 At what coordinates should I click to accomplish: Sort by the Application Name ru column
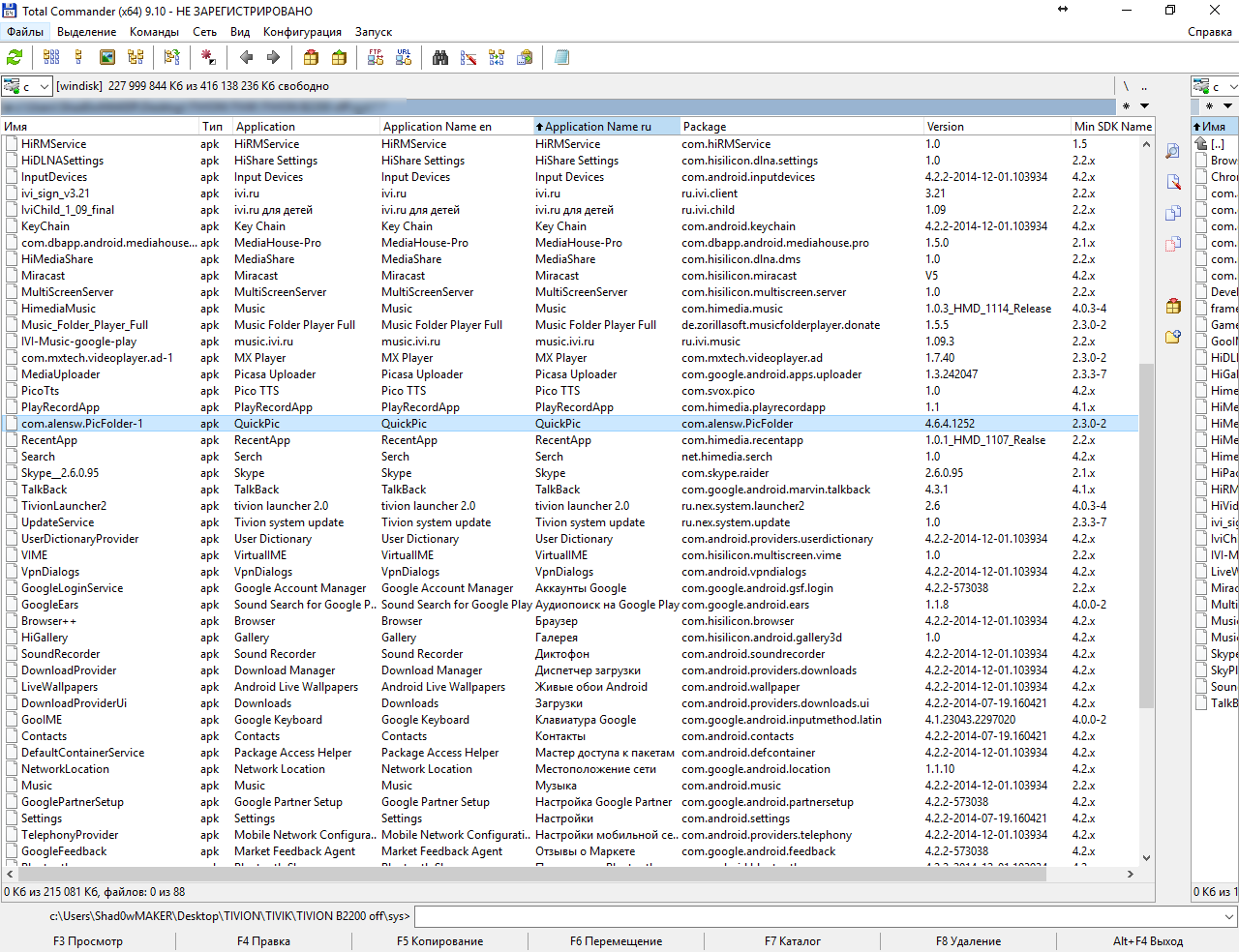coord(606,127)
